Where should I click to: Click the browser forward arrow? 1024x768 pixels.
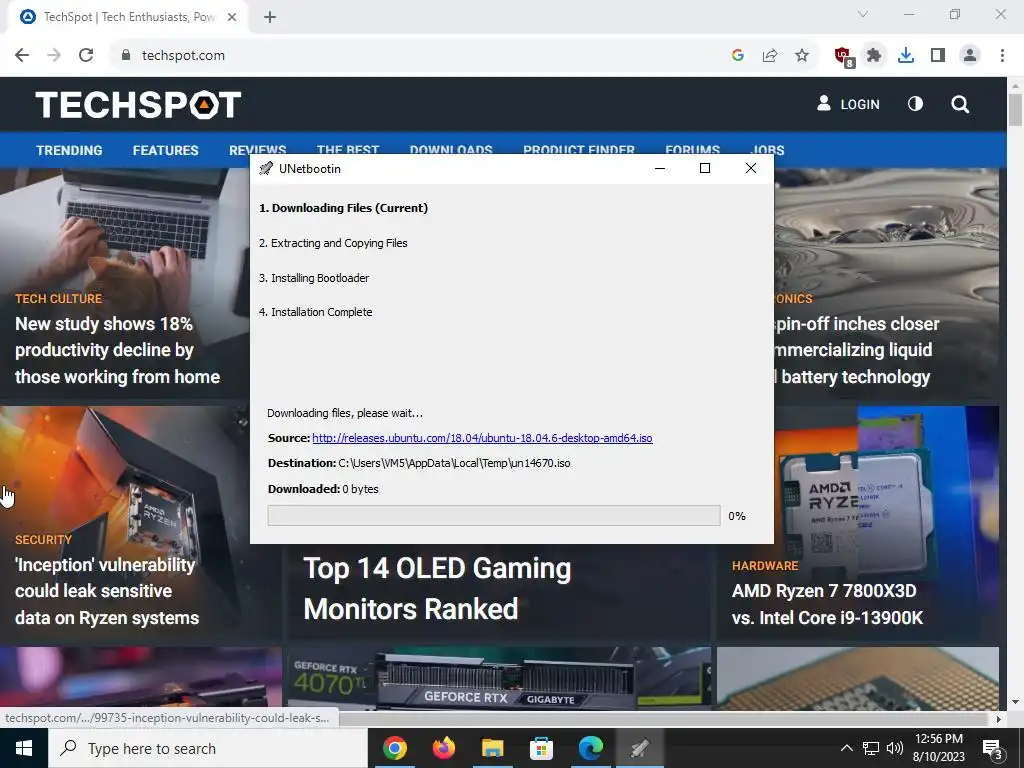pos(54,56)
